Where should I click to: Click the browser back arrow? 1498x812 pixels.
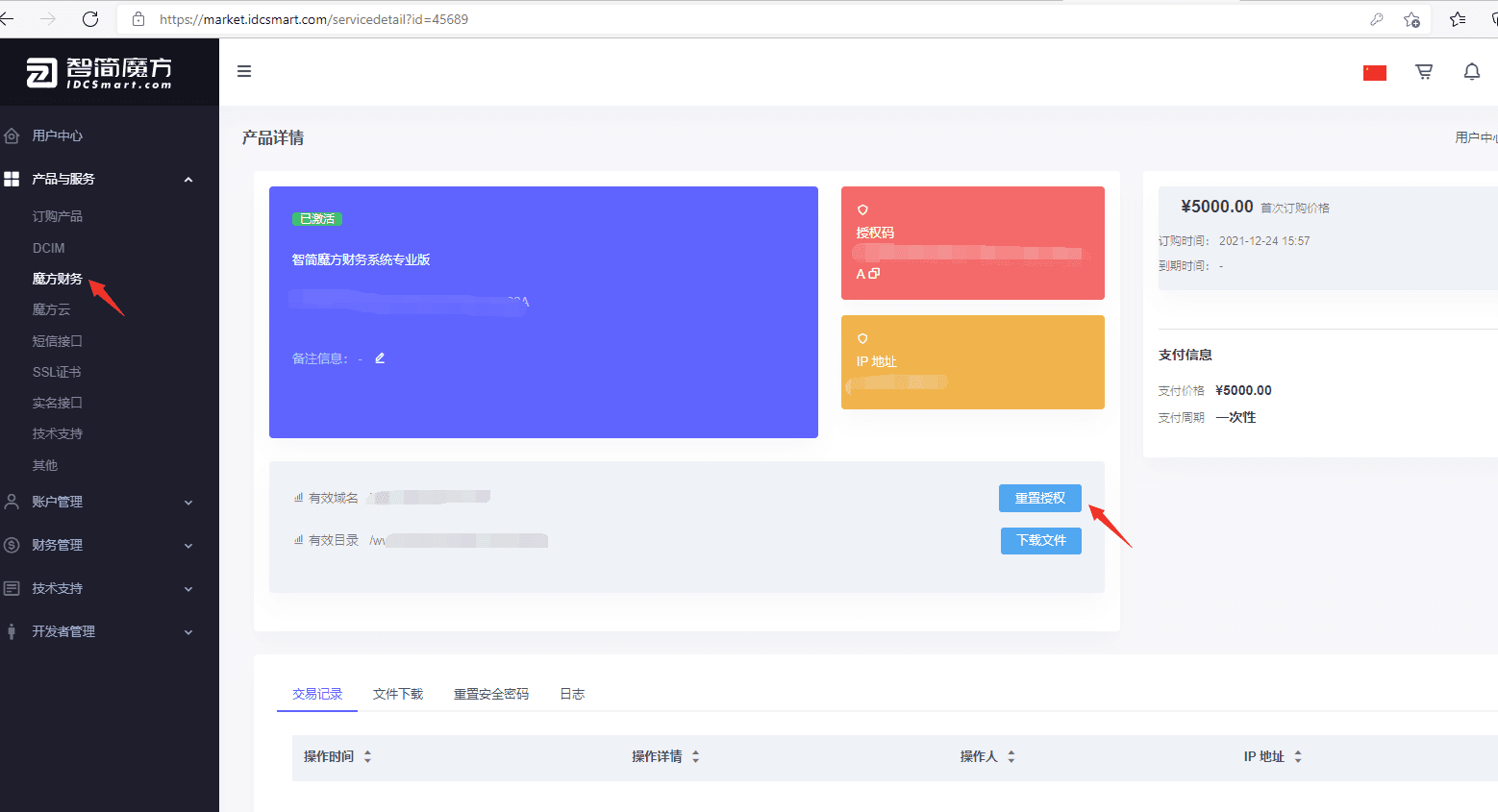pyautogui.click(x=7, y=19)
